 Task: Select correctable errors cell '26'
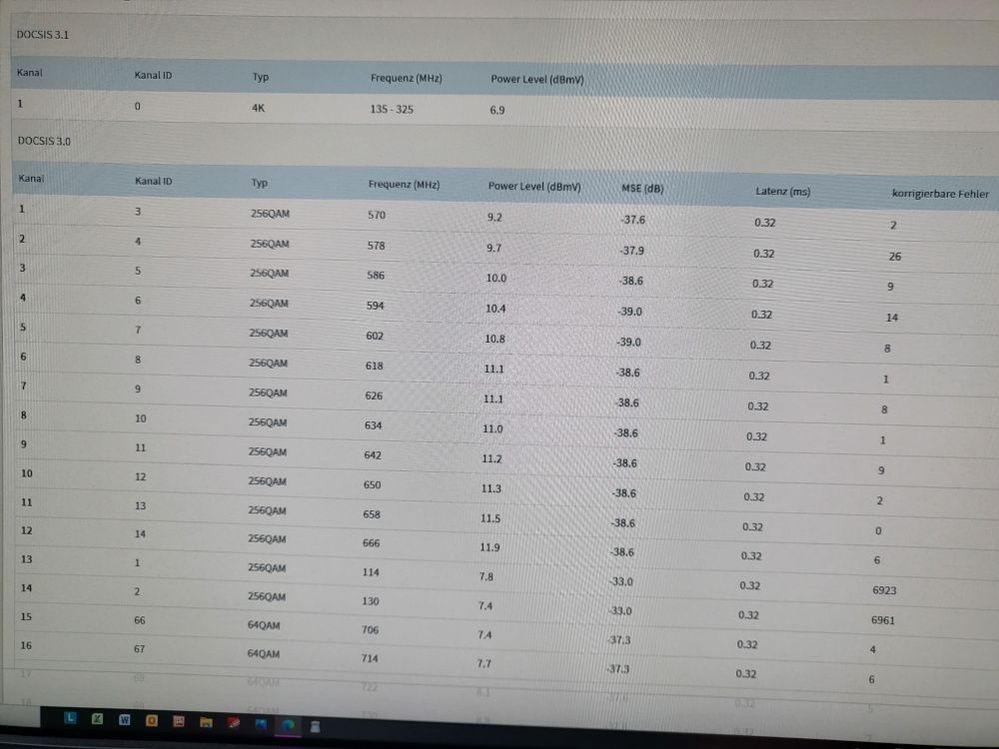click(895, 256)
